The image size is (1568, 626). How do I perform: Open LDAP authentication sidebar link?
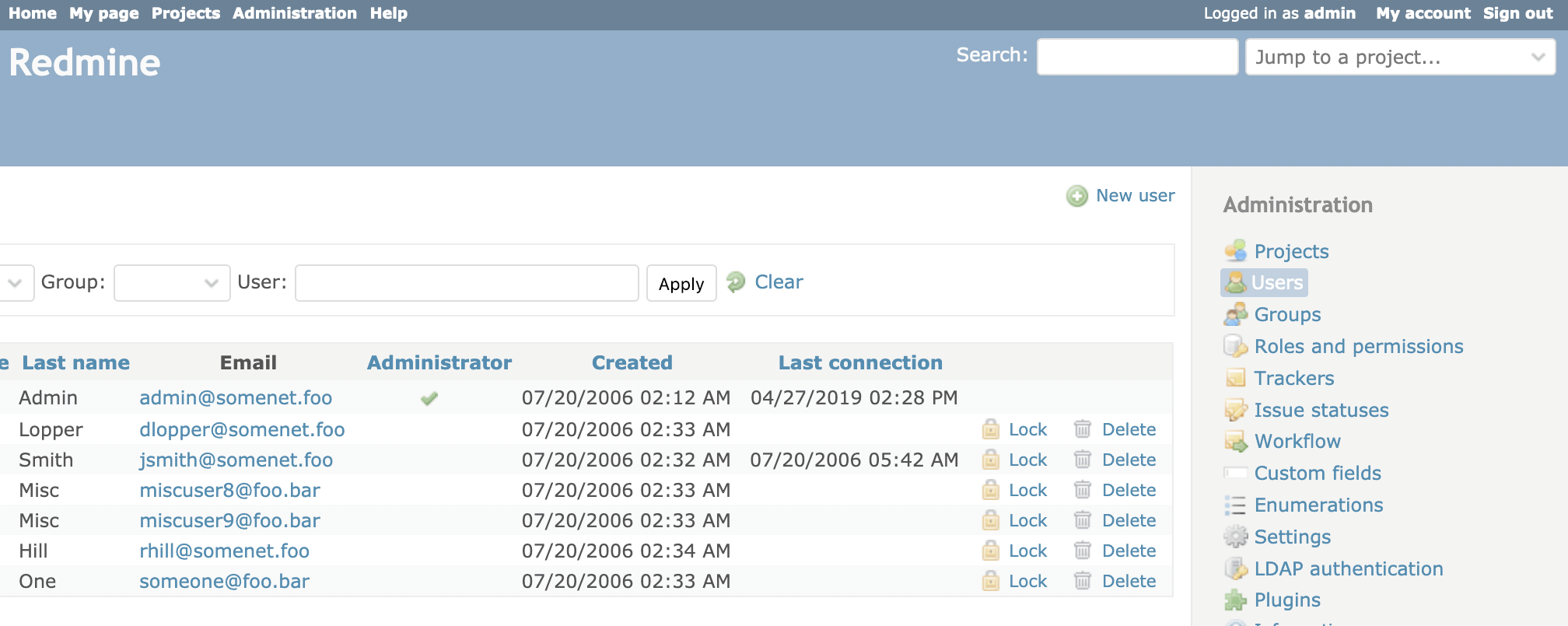coord(1349,568)
